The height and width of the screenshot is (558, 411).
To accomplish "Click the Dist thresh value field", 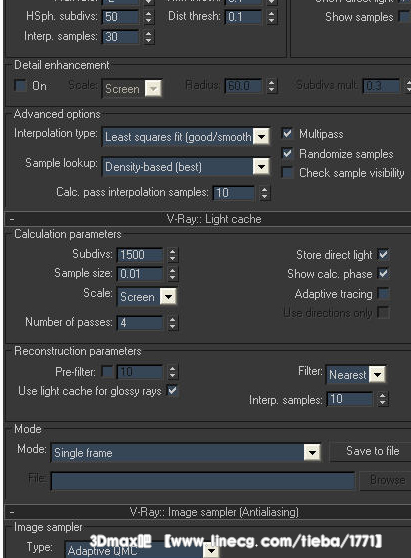I will 243,17.
